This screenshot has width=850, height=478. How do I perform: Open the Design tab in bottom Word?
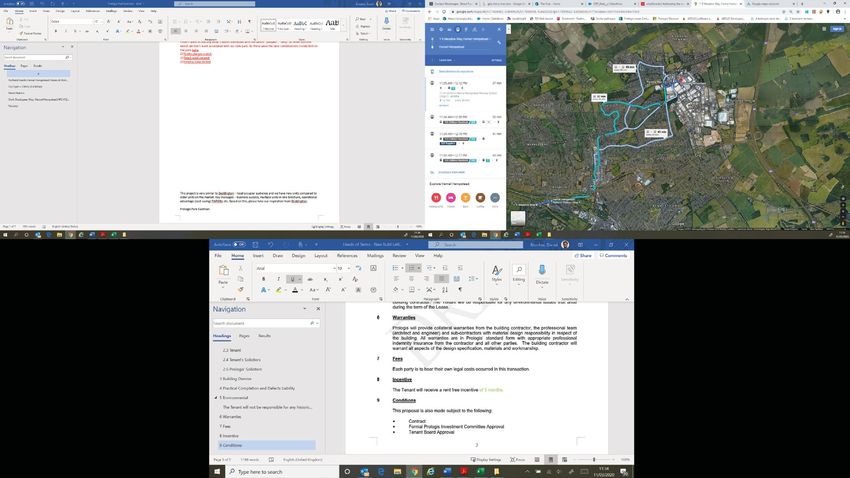click(298, 255)
